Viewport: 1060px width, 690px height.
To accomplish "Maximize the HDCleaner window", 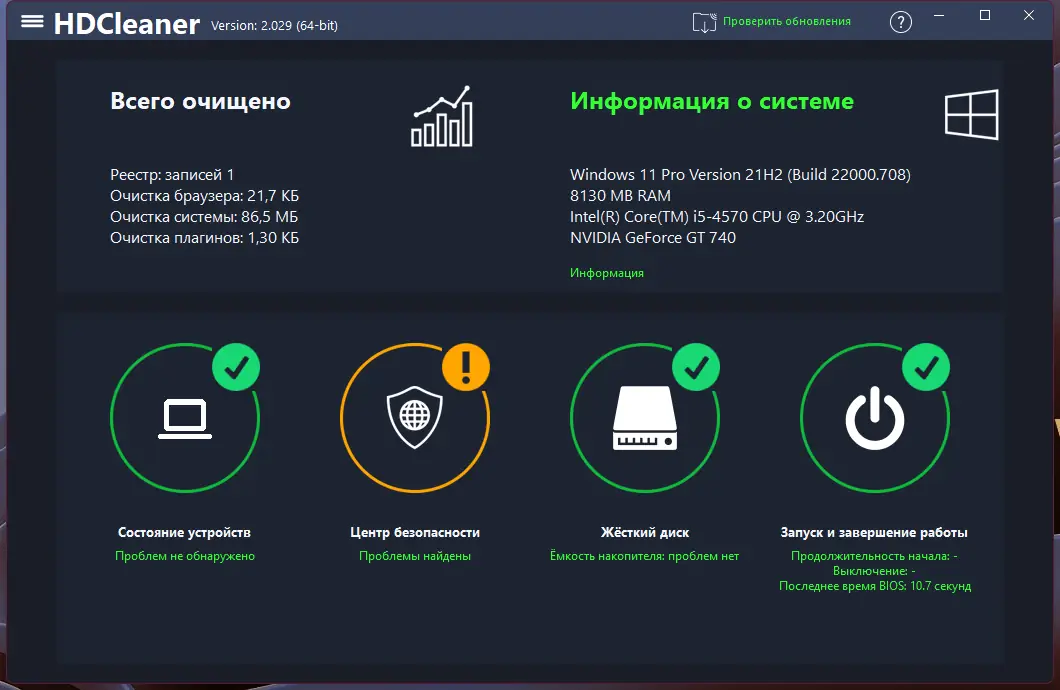I will coord(985,16).
